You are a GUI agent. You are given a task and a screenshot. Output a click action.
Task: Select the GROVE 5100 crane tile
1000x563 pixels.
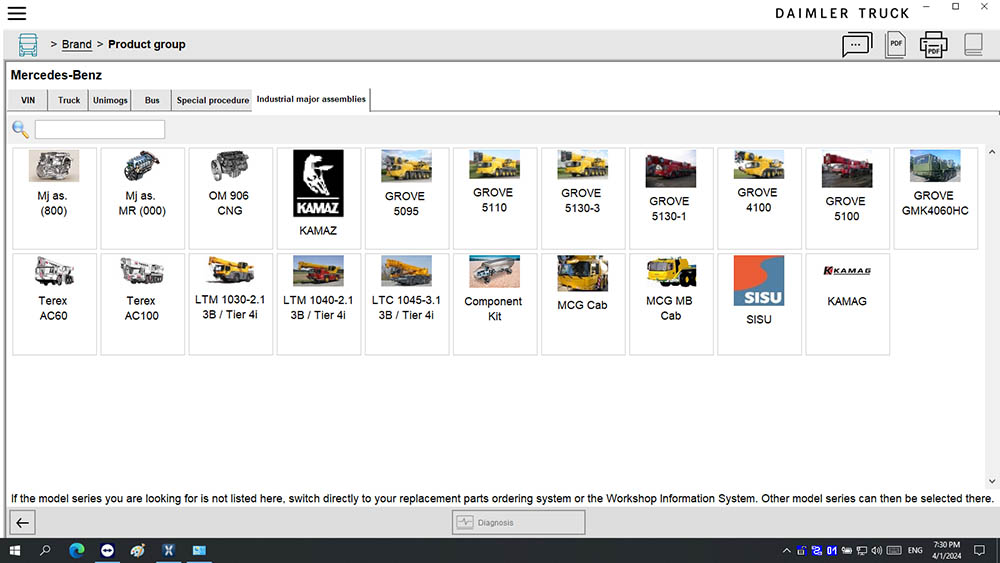847,198
